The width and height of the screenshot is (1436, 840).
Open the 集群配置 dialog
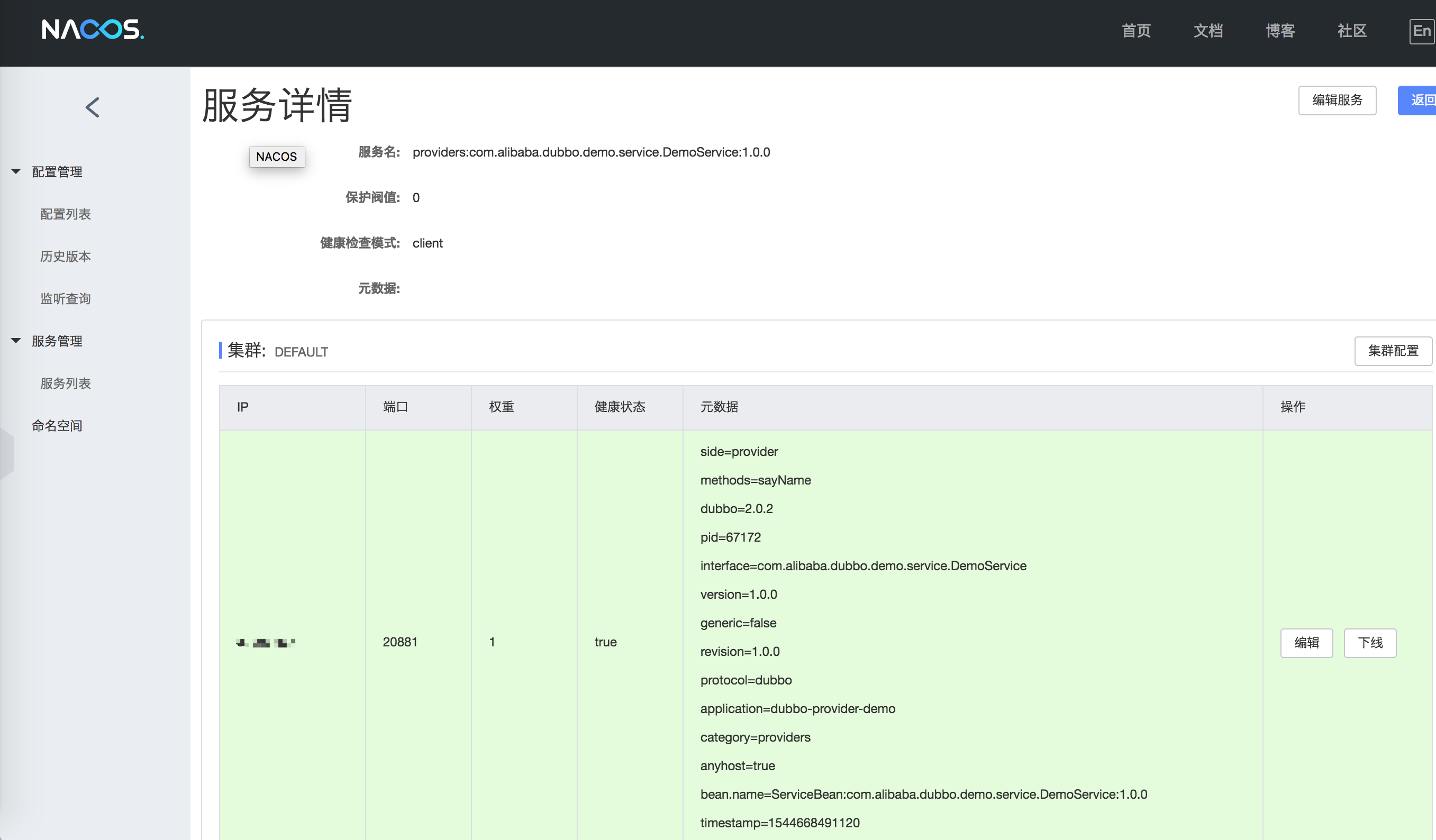1393,351
